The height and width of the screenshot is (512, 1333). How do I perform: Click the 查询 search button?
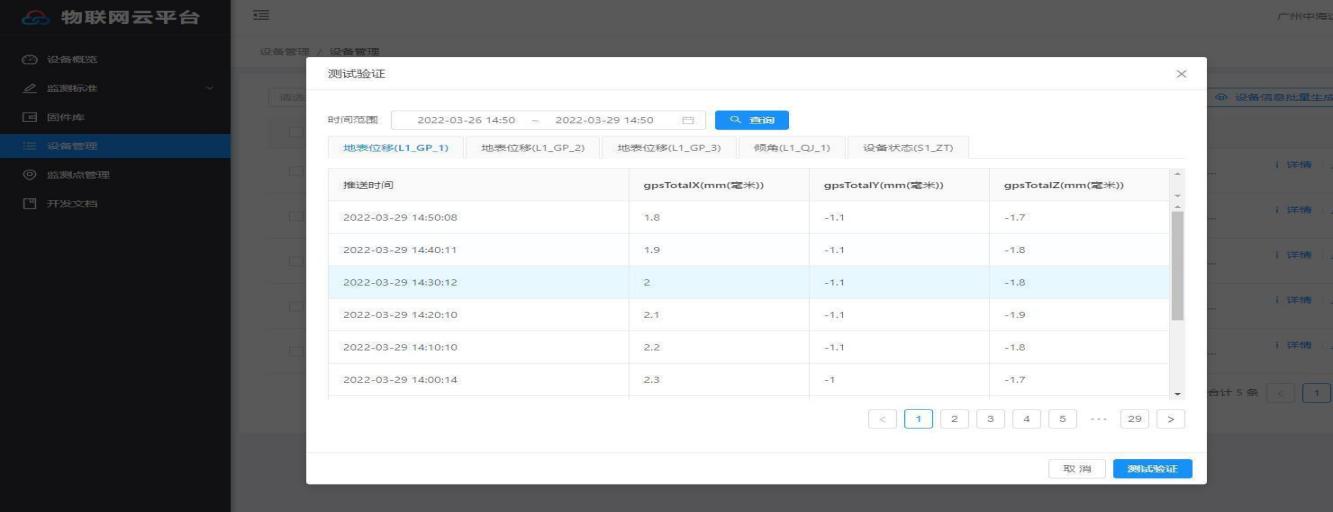click(x=751, y=120)
